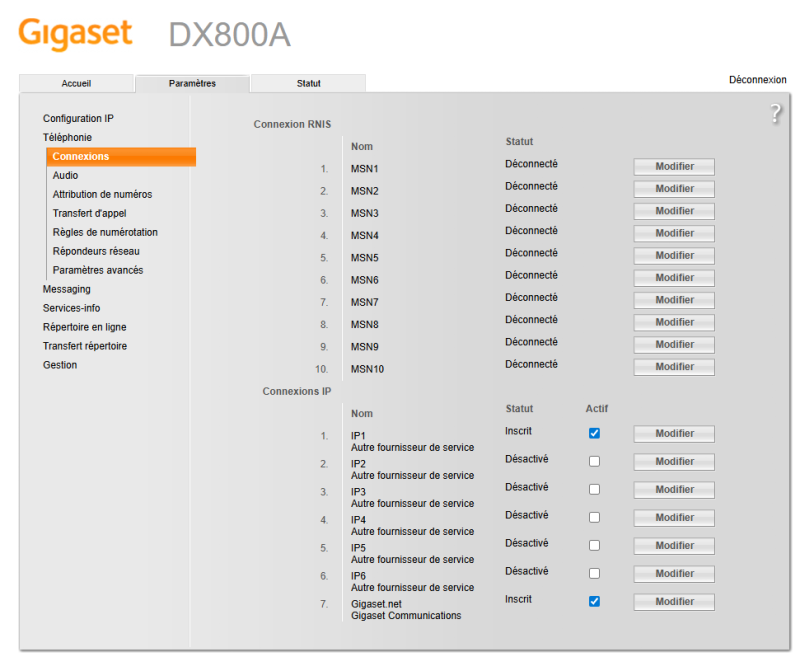The width and height of the screenshot is (800, 671).
Task: Uncheck the Actif checkbox for IP1
Action: click(594, 434)
